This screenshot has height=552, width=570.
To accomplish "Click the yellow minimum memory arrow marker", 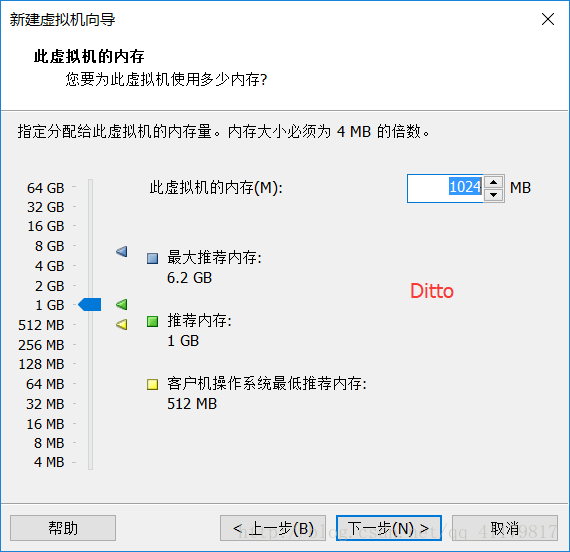I will pyautogui.click(x=122, y=324).
